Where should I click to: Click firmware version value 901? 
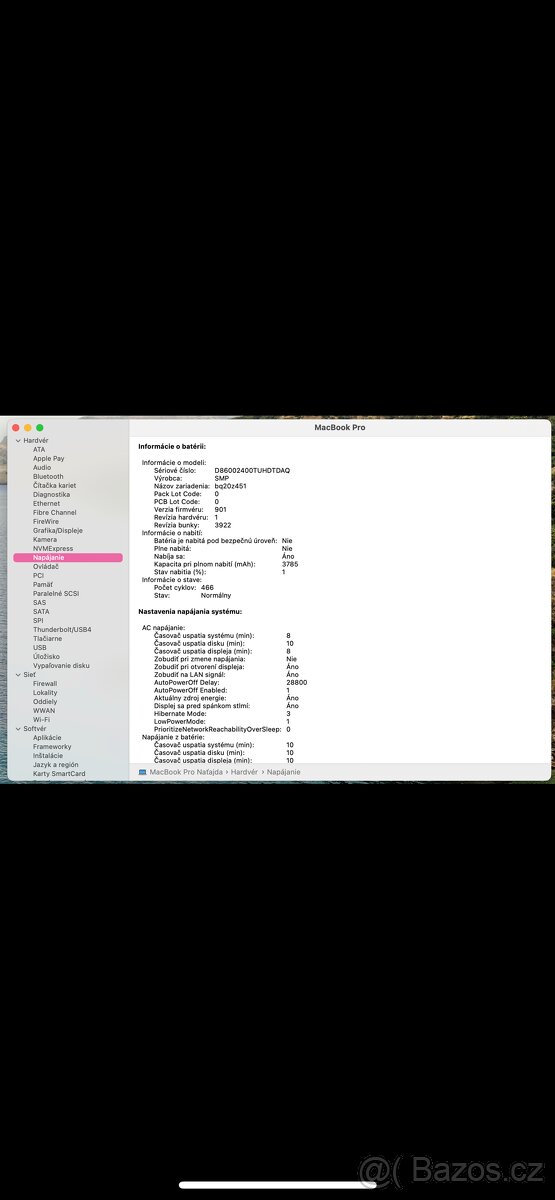point(220,509)
